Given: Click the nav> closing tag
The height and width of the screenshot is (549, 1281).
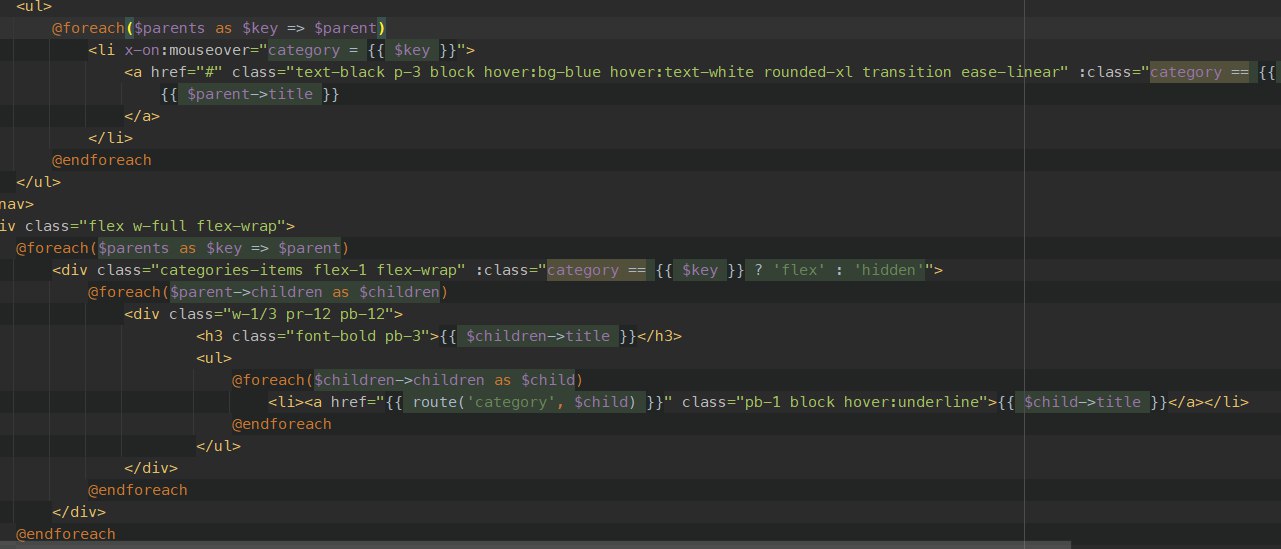Looking at the screenshot, I should tap(17, 204).
